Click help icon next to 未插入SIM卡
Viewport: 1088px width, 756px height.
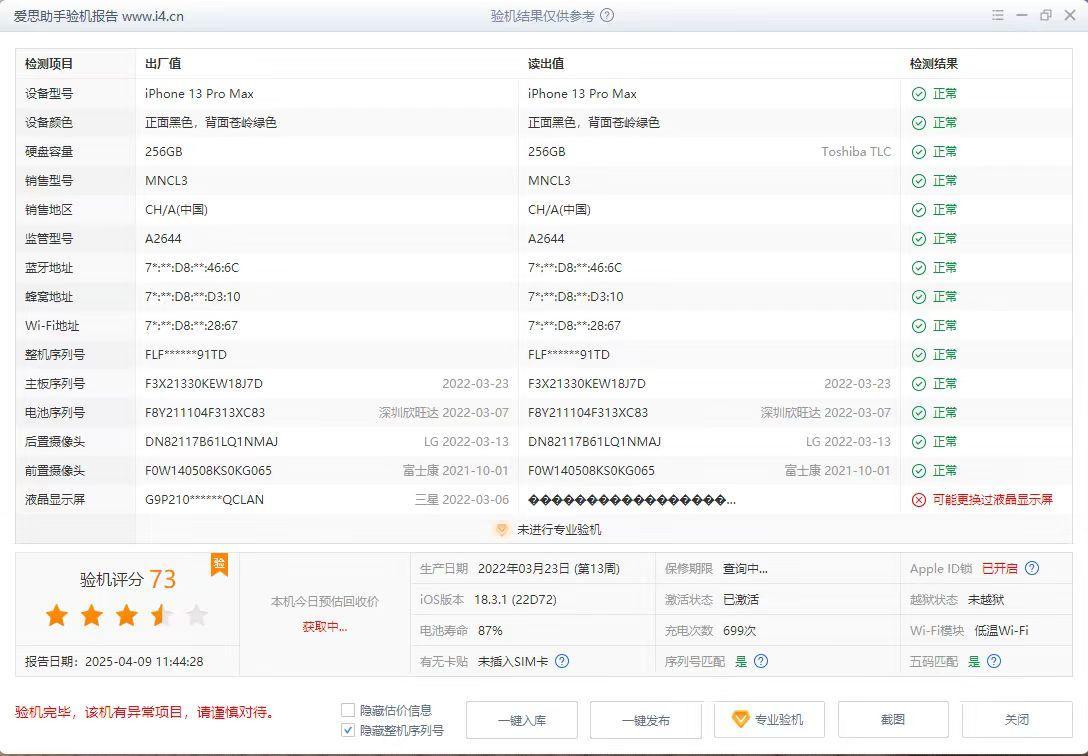(x=562, y=661)
